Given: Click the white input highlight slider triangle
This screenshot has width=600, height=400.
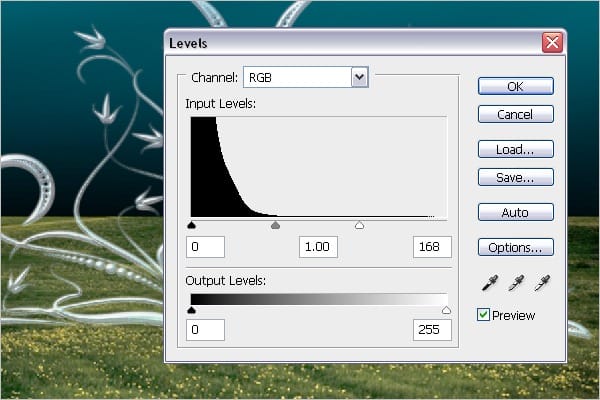Looking at the screenshot, I should tap(360, 226).
